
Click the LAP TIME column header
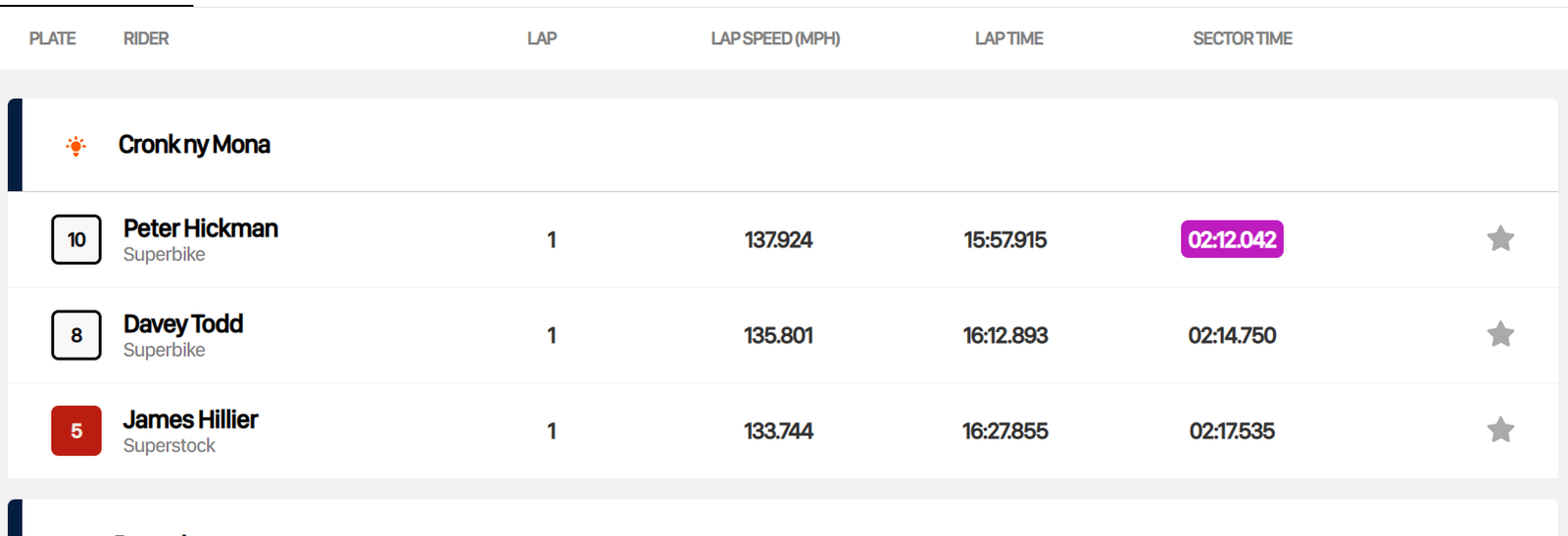(1008, 39)
